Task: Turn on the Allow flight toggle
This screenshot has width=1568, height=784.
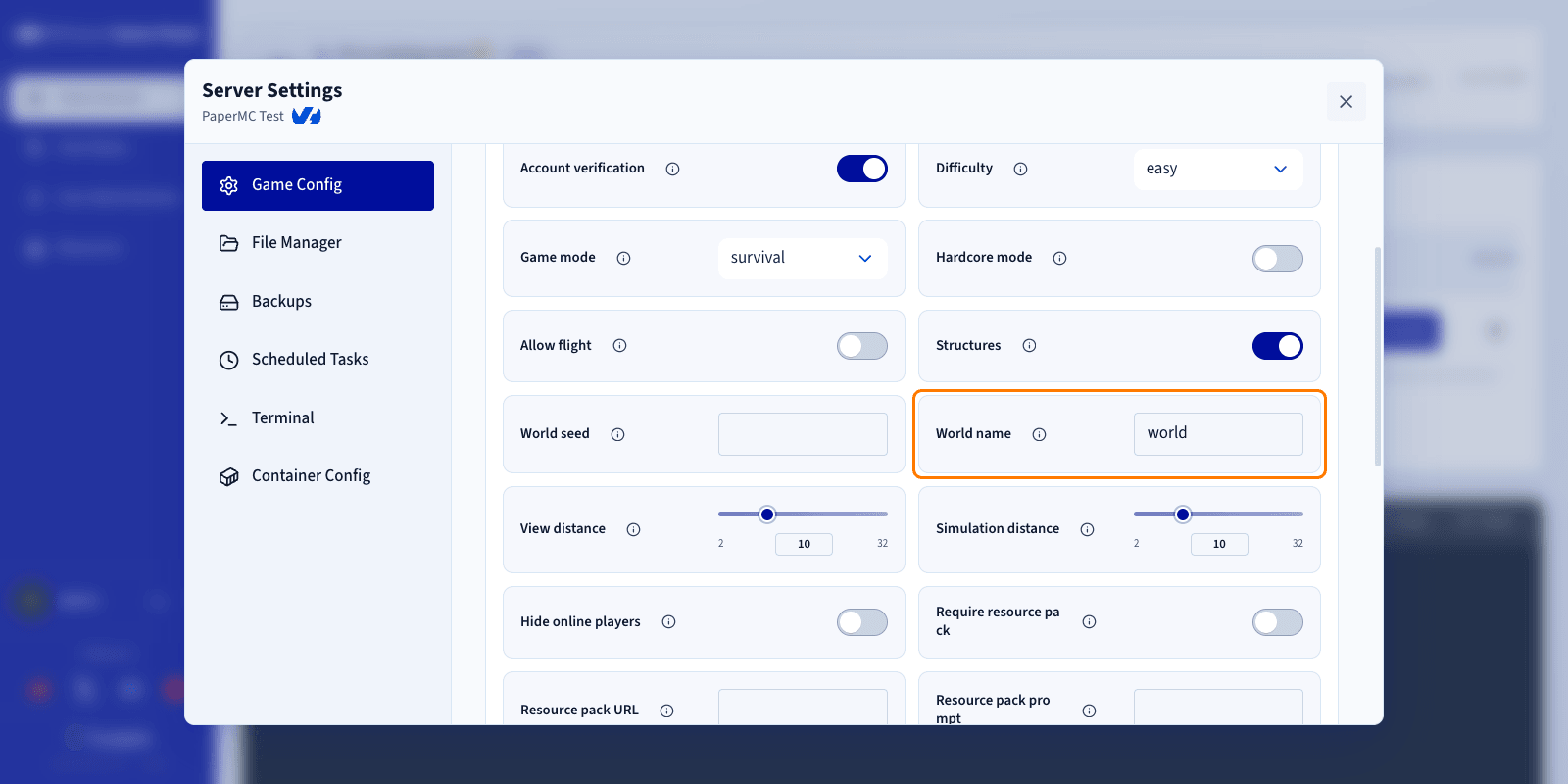Action: 862,345
